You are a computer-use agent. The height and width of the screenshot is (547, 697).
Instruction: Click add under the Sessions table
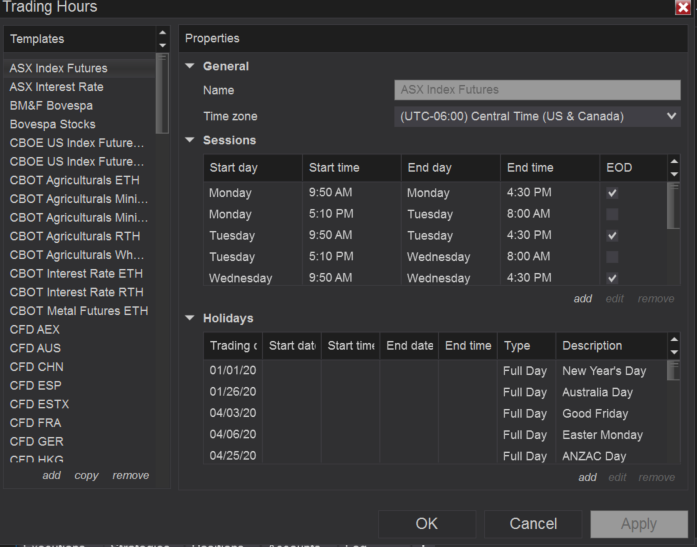point(582,299)
